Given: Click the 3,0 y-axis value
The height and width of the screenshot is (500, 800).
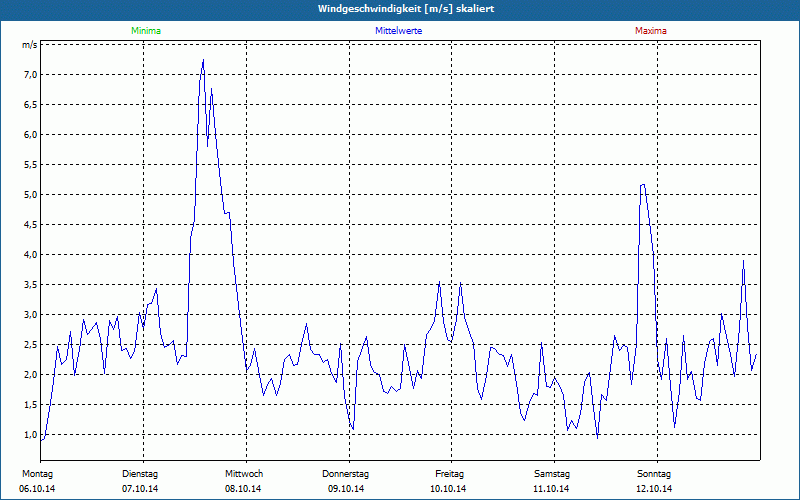Looking at the screenshot, I should (x=31, y=315).
